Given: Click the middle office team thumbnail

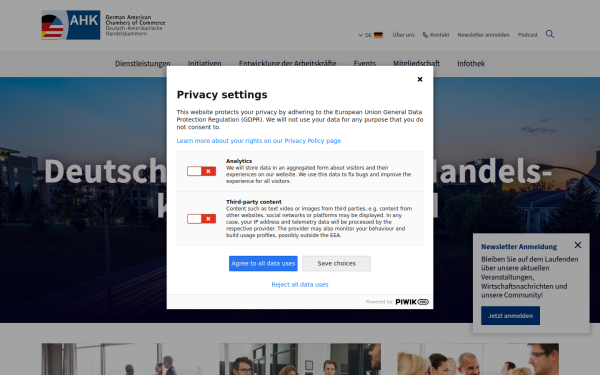Looking at the screenshot, I should (x=300, y=359).
